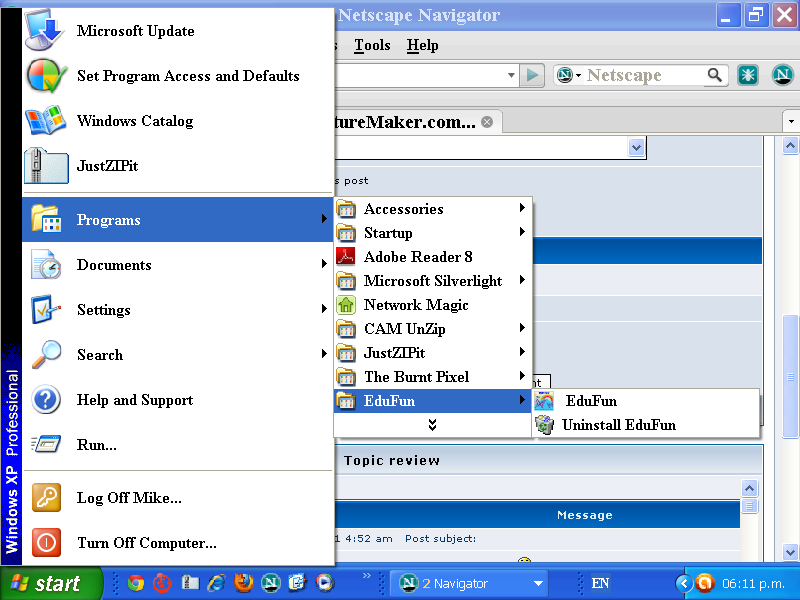Open the list-all-tabs dropdown in Netscape
800x600 pixels.
click(x=791, y=121)
